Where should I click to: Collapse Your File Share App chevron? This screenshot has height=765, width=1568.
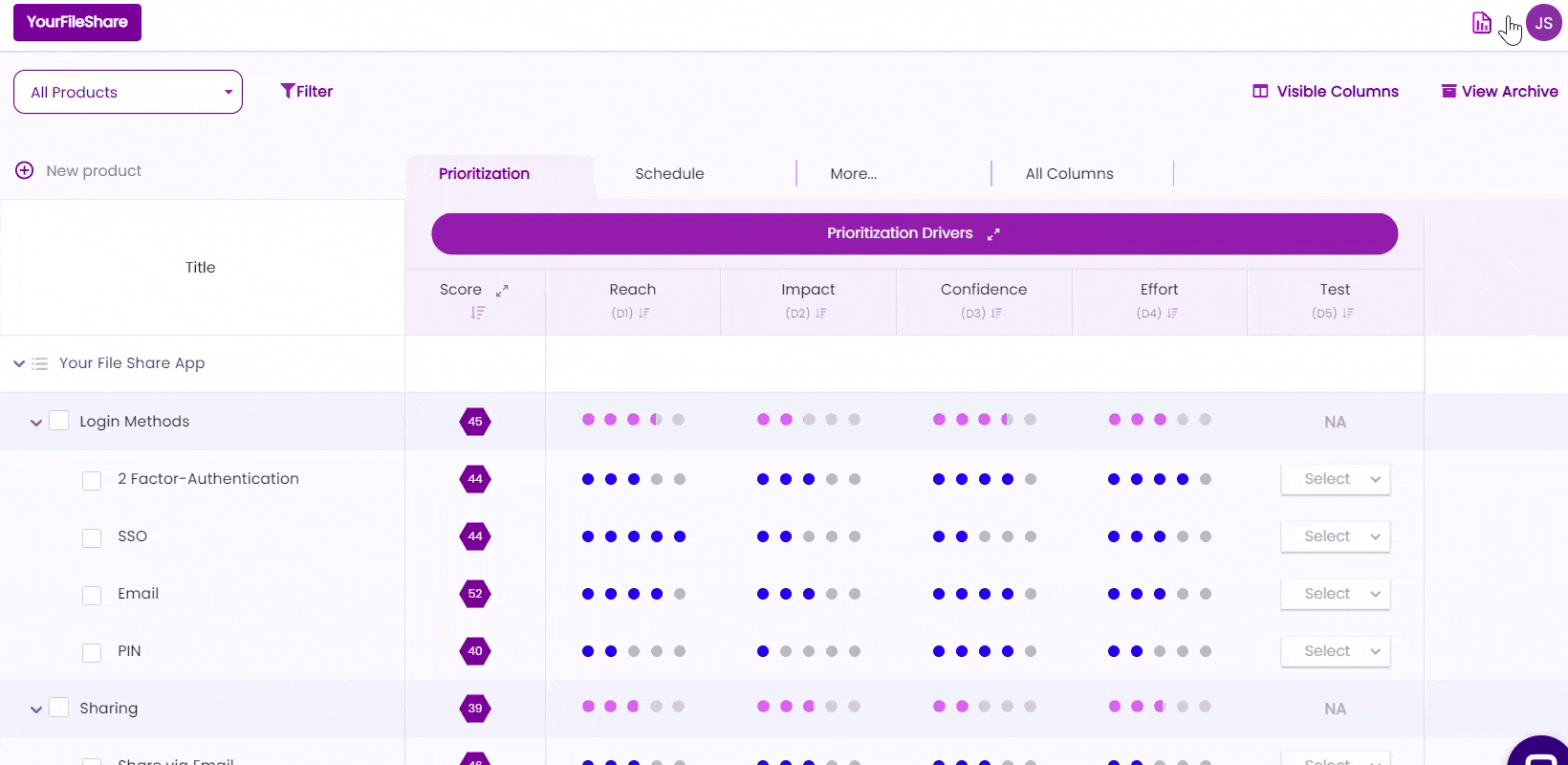[x=18, y=363]
